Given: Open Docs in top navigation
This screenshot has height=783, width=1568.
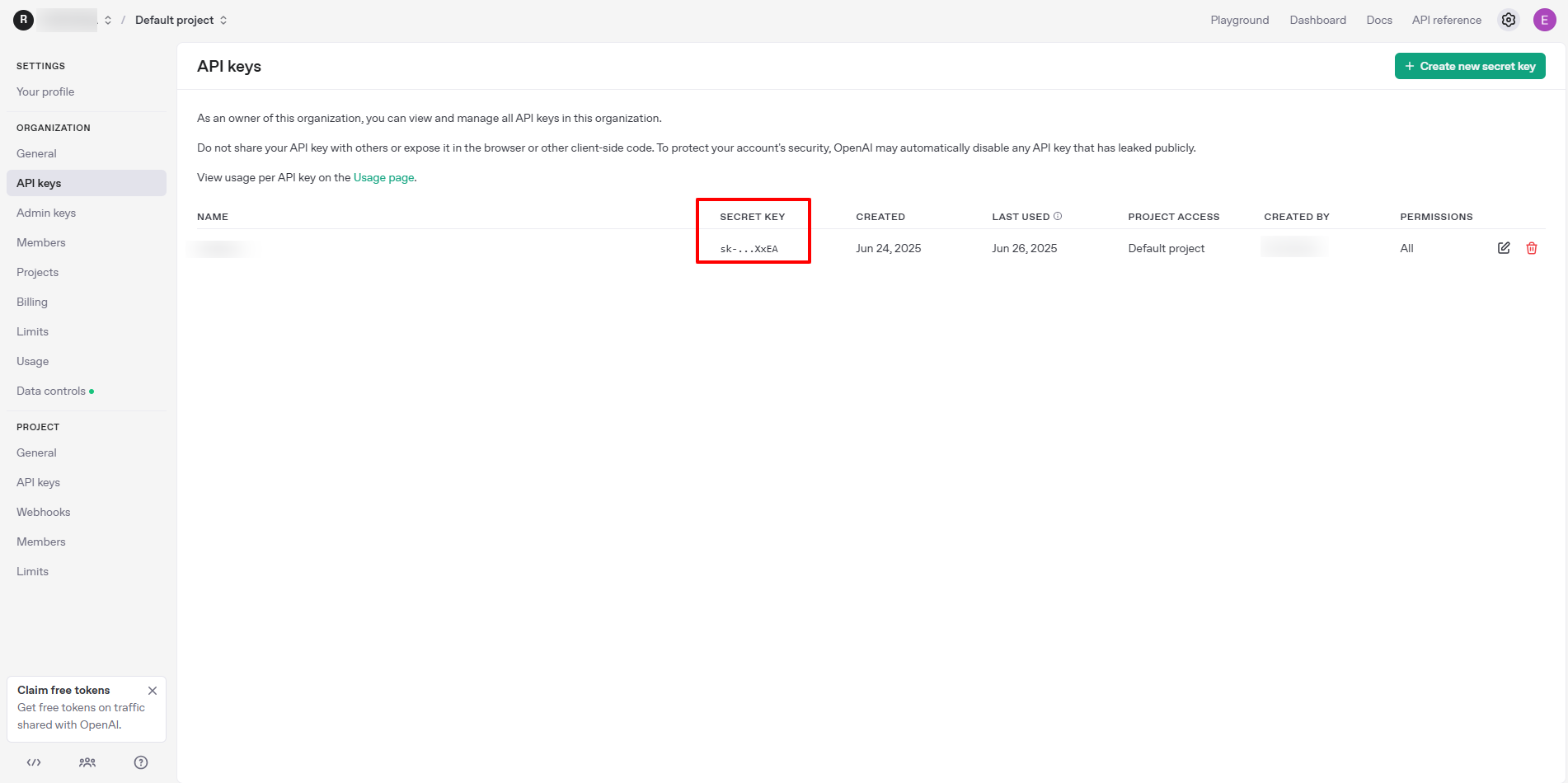Looking at the screenshot, I should coord(1379,20).
